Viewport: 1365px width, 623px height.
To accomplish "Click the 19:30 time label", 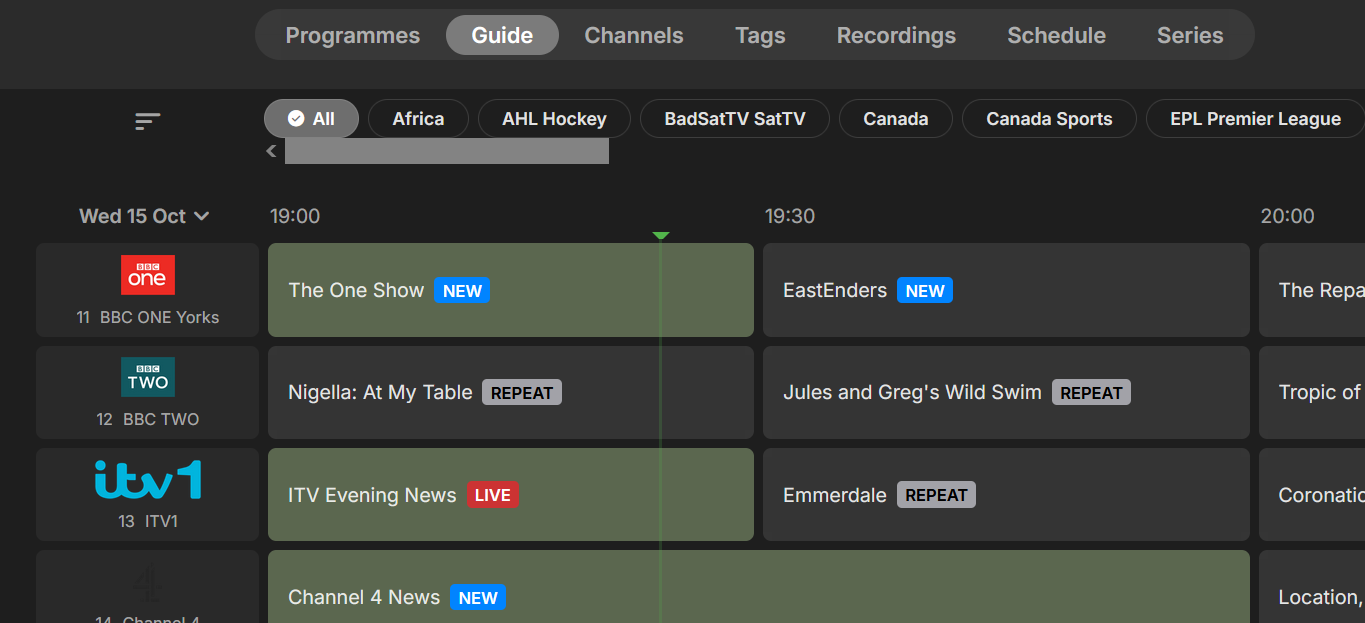I will [x=790, y=216].
